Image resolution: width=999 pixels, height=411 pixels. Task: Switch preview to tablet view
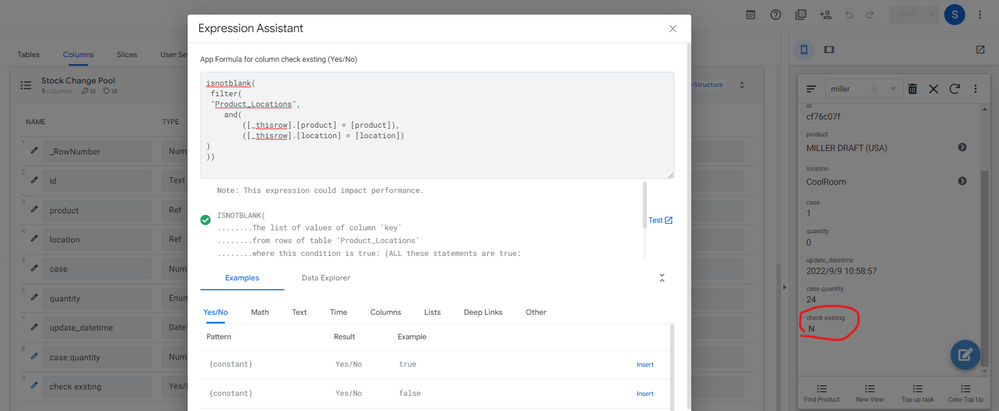click(x=829, y=50)
